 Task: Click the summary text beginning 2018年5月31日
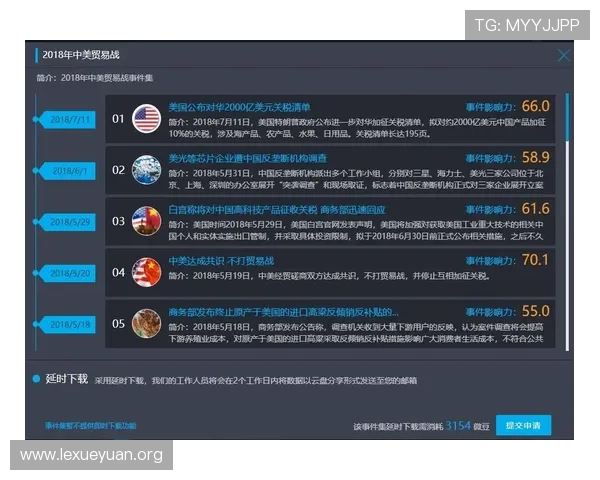[356, 179]
